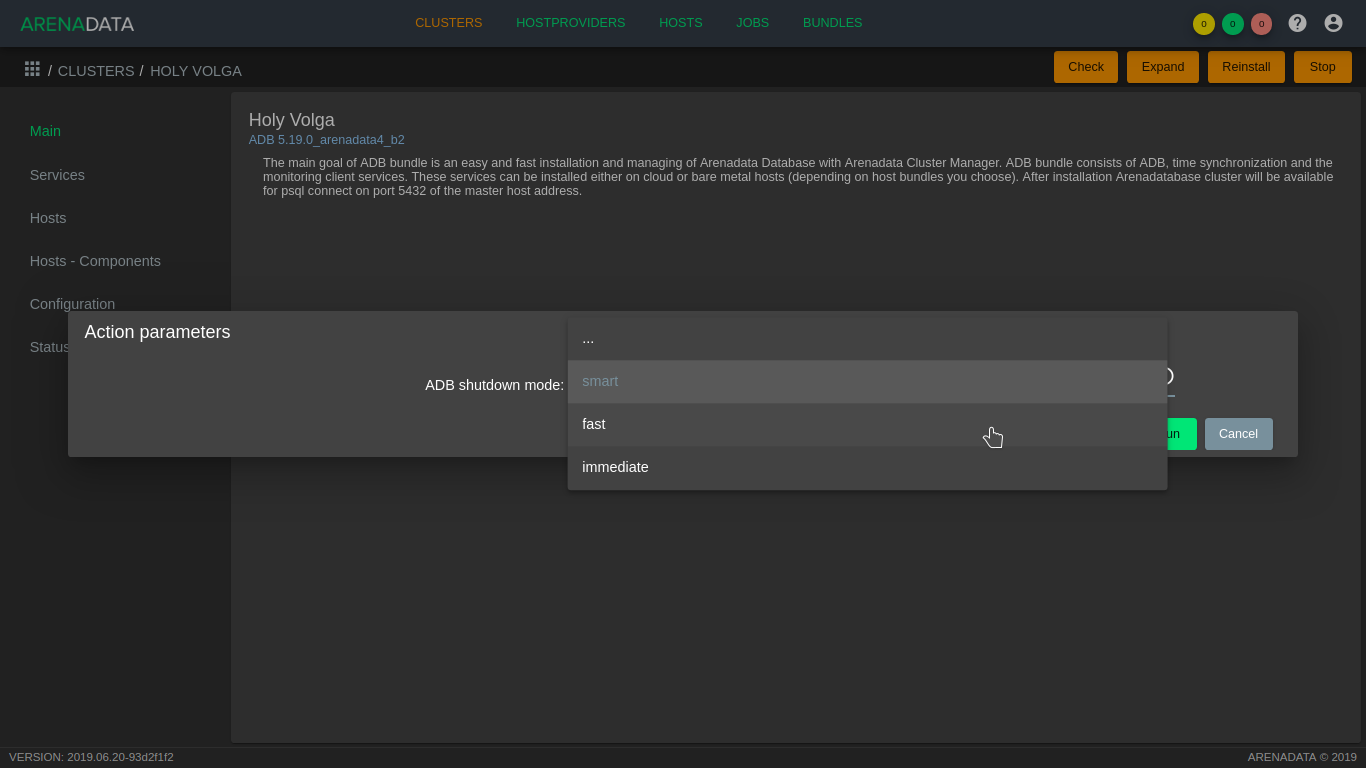
Task: Open the BUNDLES navigation item
Action: [x=832, y=23]
